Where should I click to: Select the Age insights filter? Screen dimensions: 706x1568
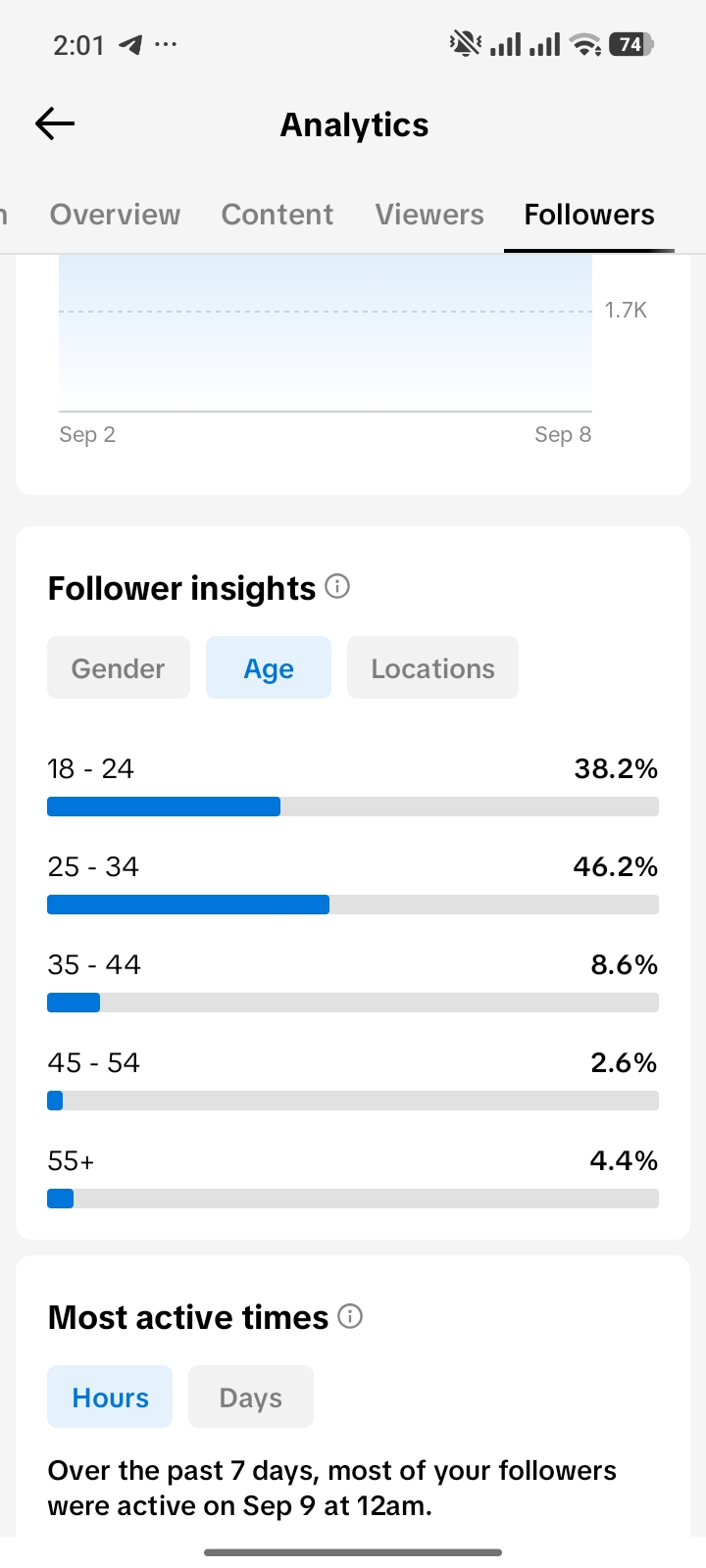269,667
